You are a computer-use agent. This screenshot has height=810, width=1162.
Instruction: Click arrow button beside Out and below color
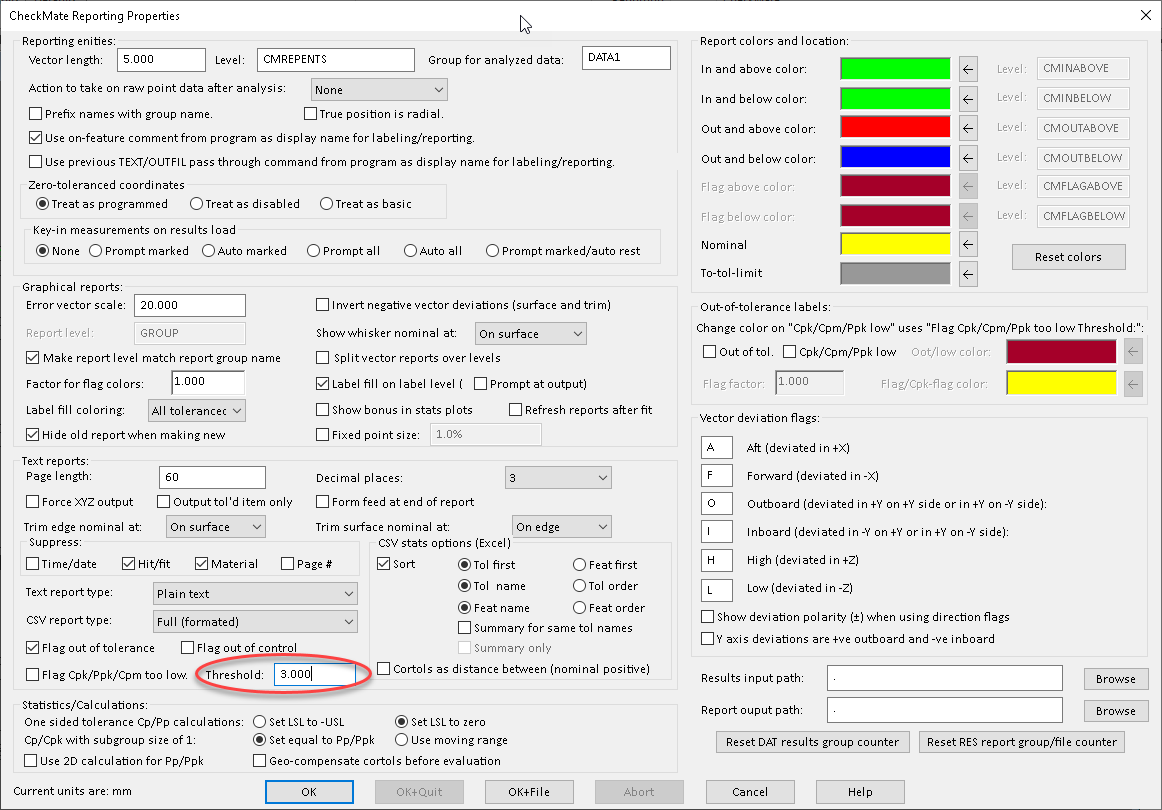967,158
